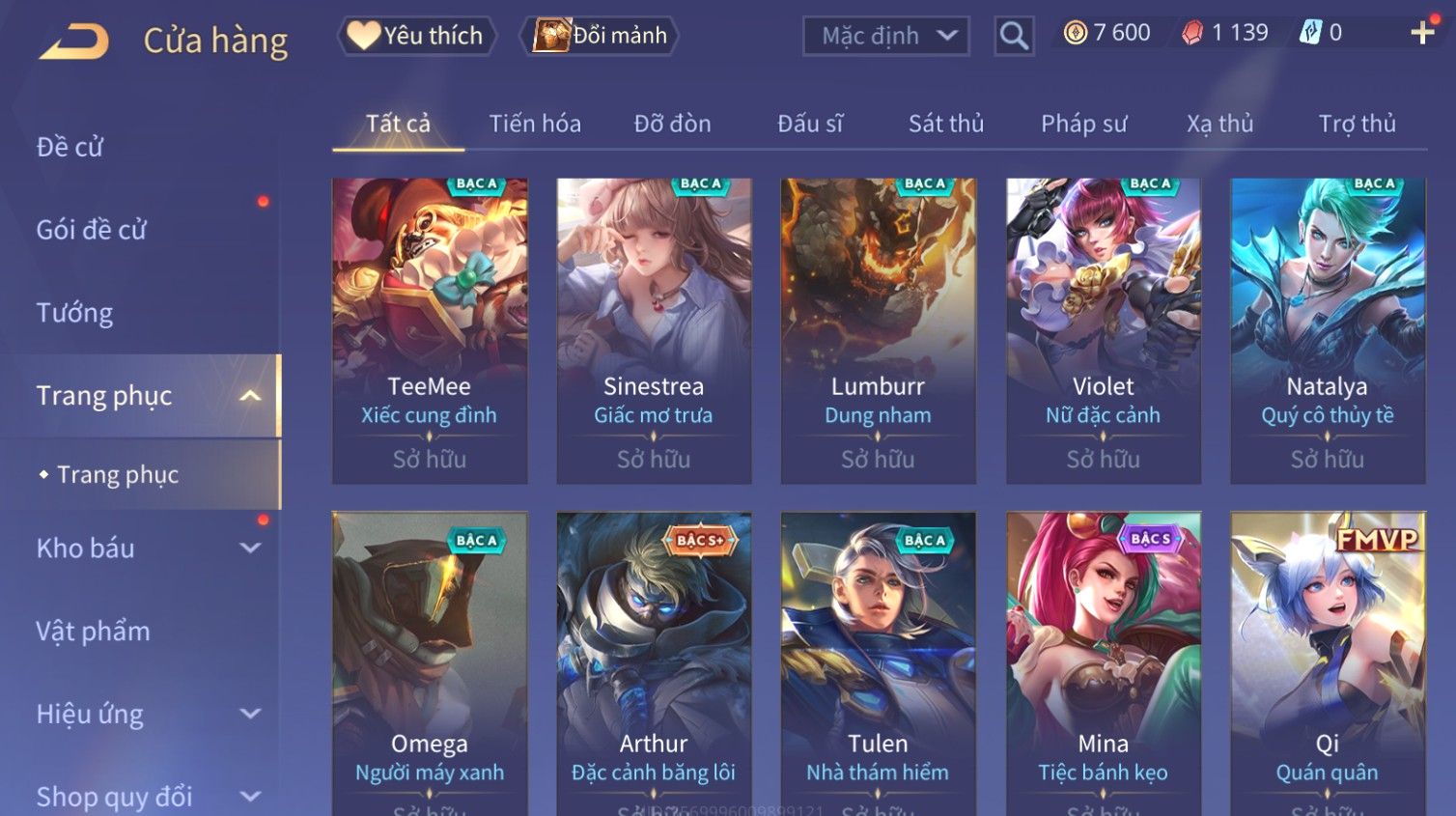1456x816 pixels.
Task: Open the Arthur Đặc cảnh băng lôi skin
Action: [654, 663]
